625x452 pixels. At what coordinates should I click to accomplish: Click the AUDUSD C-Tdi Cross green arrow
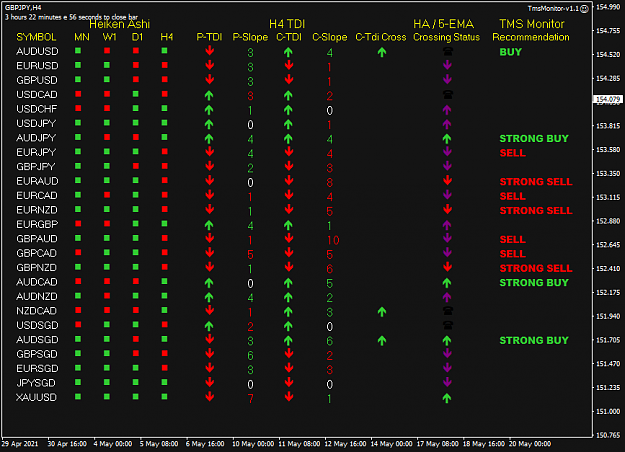click(382, 52)
